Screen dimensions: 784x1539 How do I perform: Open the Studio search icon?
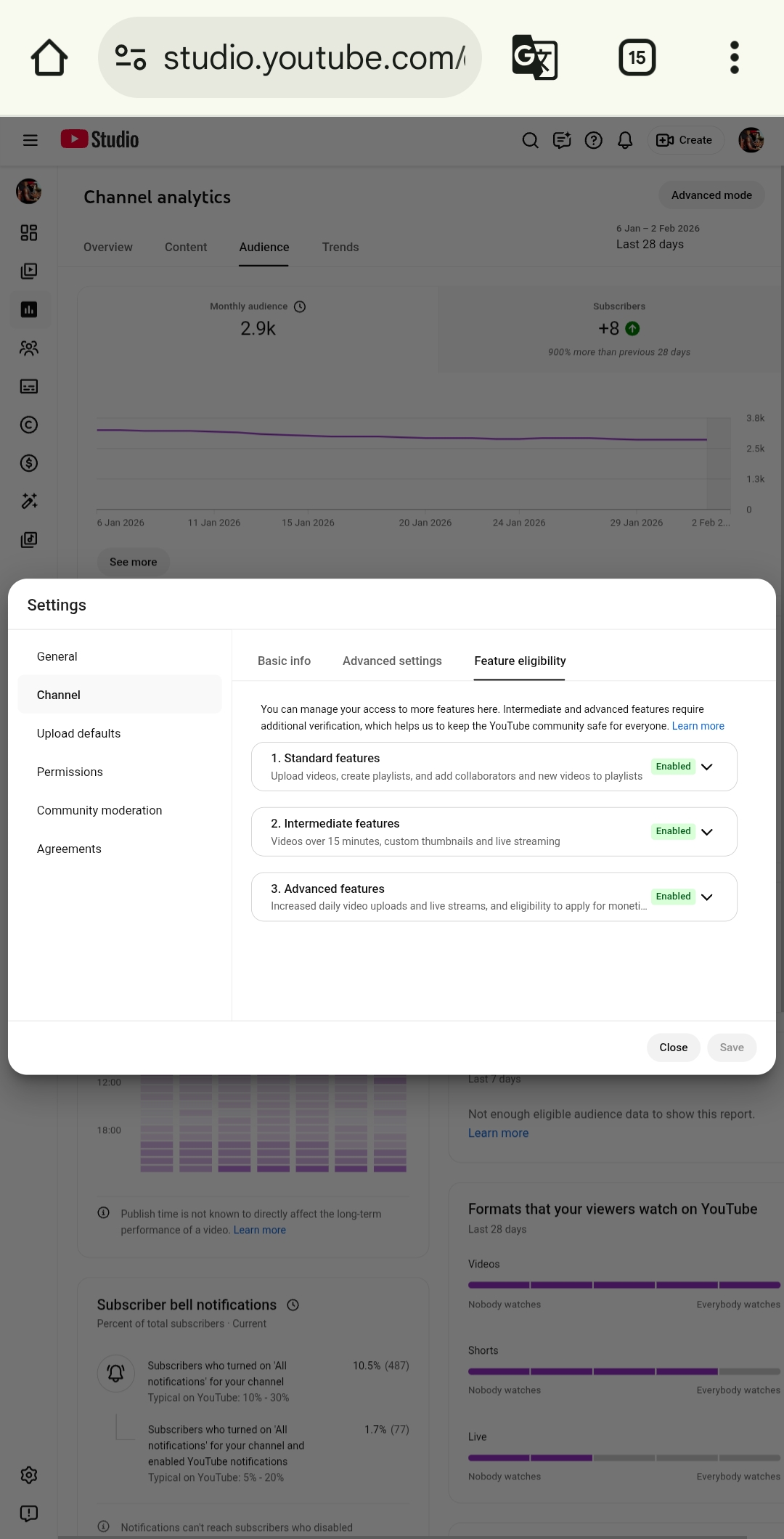coord(530,140)
